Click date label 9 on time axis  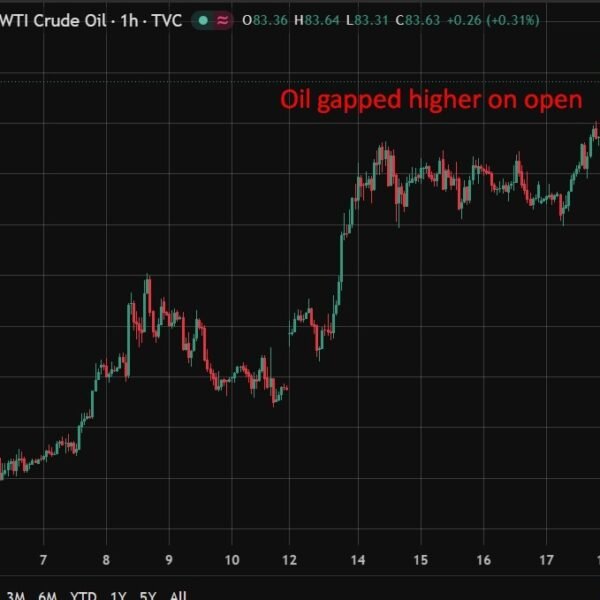click(x=169, y=560)
